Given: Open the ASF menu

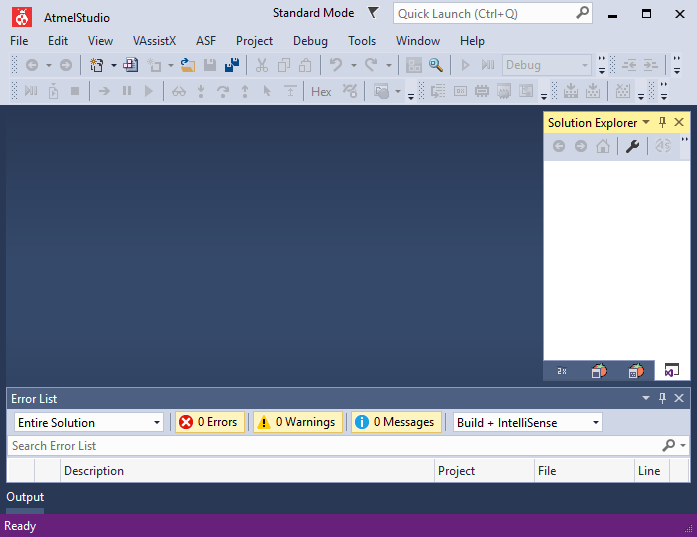Looking at the screenshot, I should 206,41.
